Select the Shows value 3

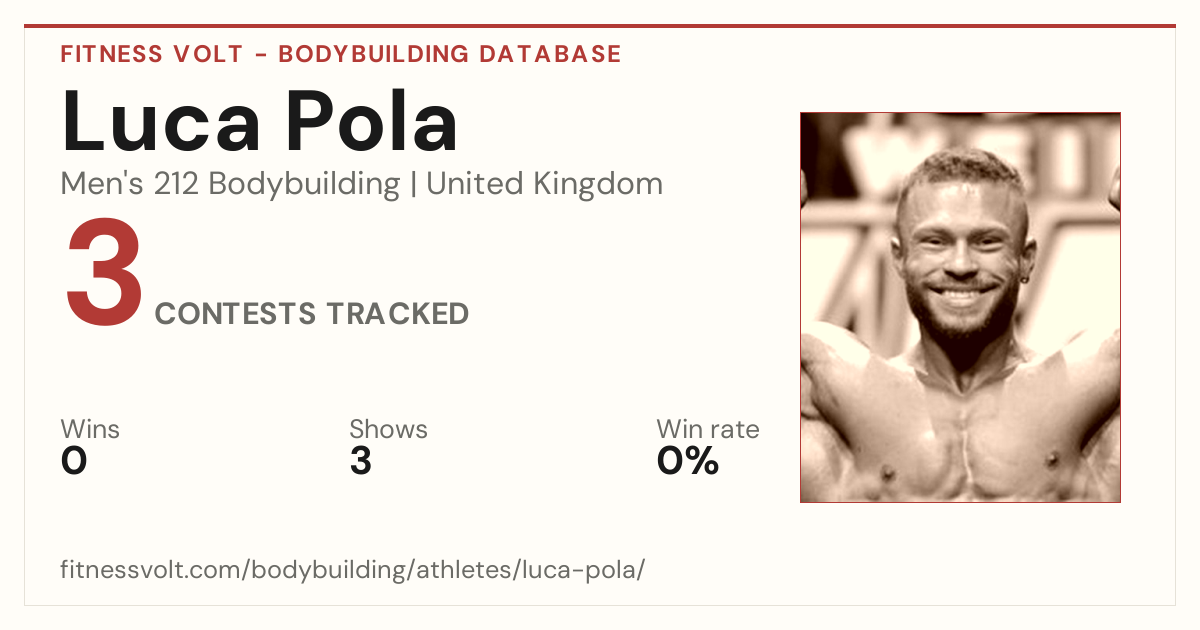coord(361,461)
